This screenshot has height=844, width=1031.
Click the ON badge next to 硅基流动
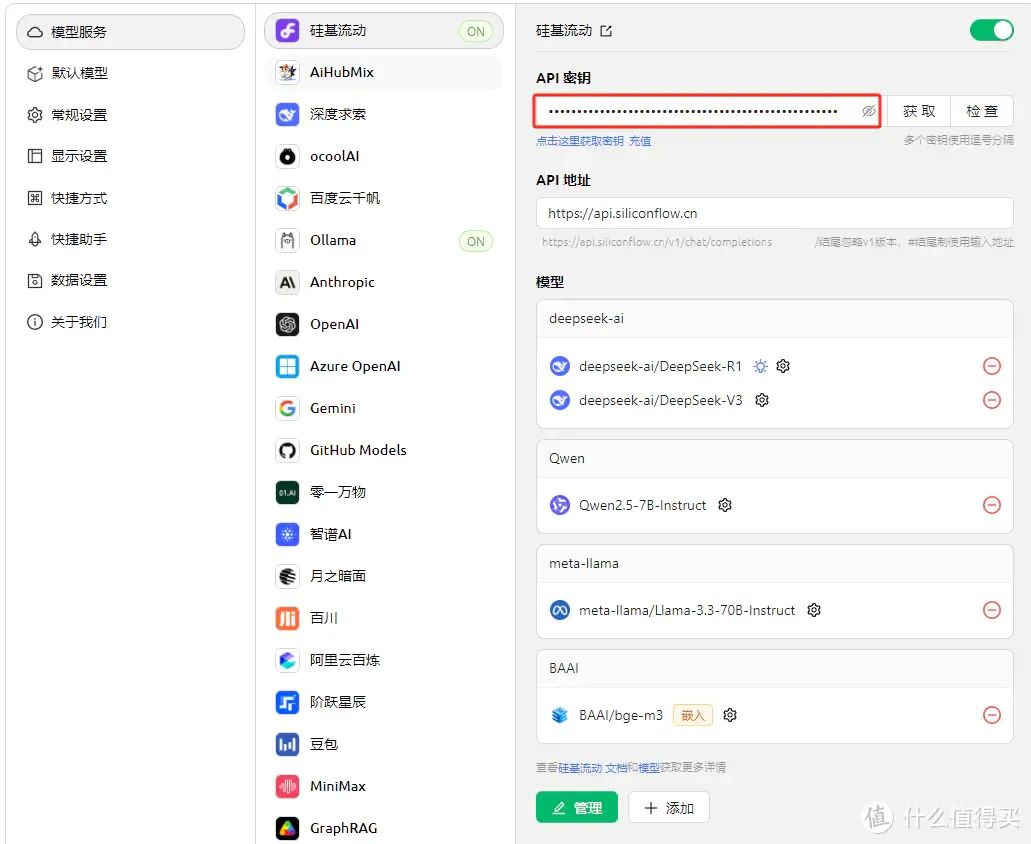[476, 31]
